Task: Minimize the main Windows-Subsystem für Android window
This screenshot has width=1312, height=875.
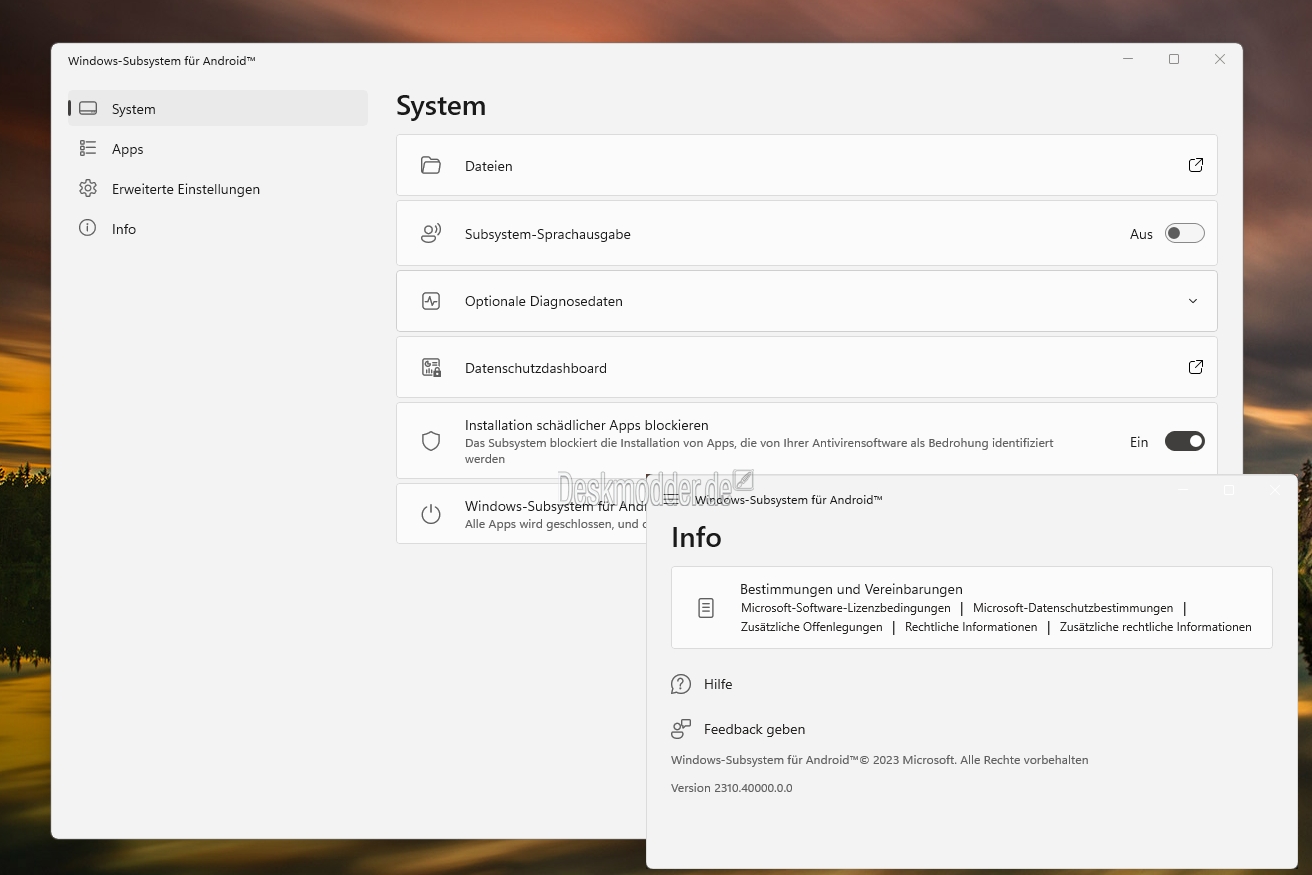Action: (1128, 59)
